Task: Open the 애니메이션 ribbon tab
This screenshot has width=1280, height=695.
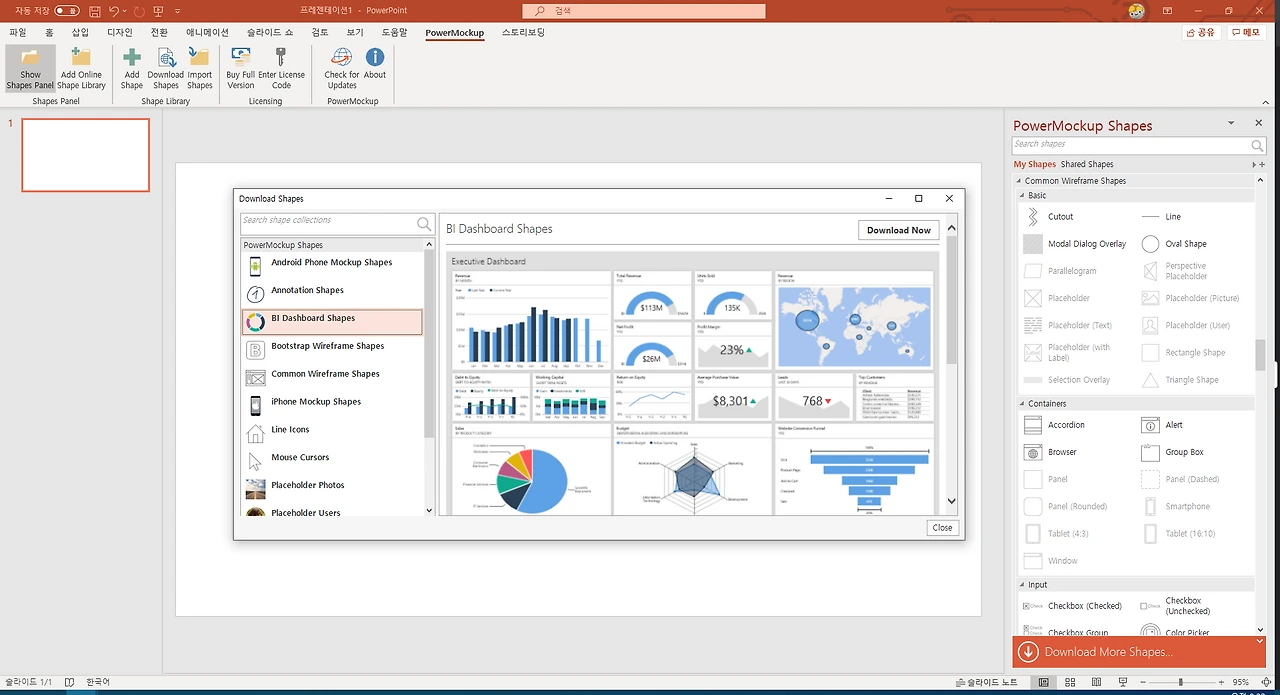Action: point(207,33)
